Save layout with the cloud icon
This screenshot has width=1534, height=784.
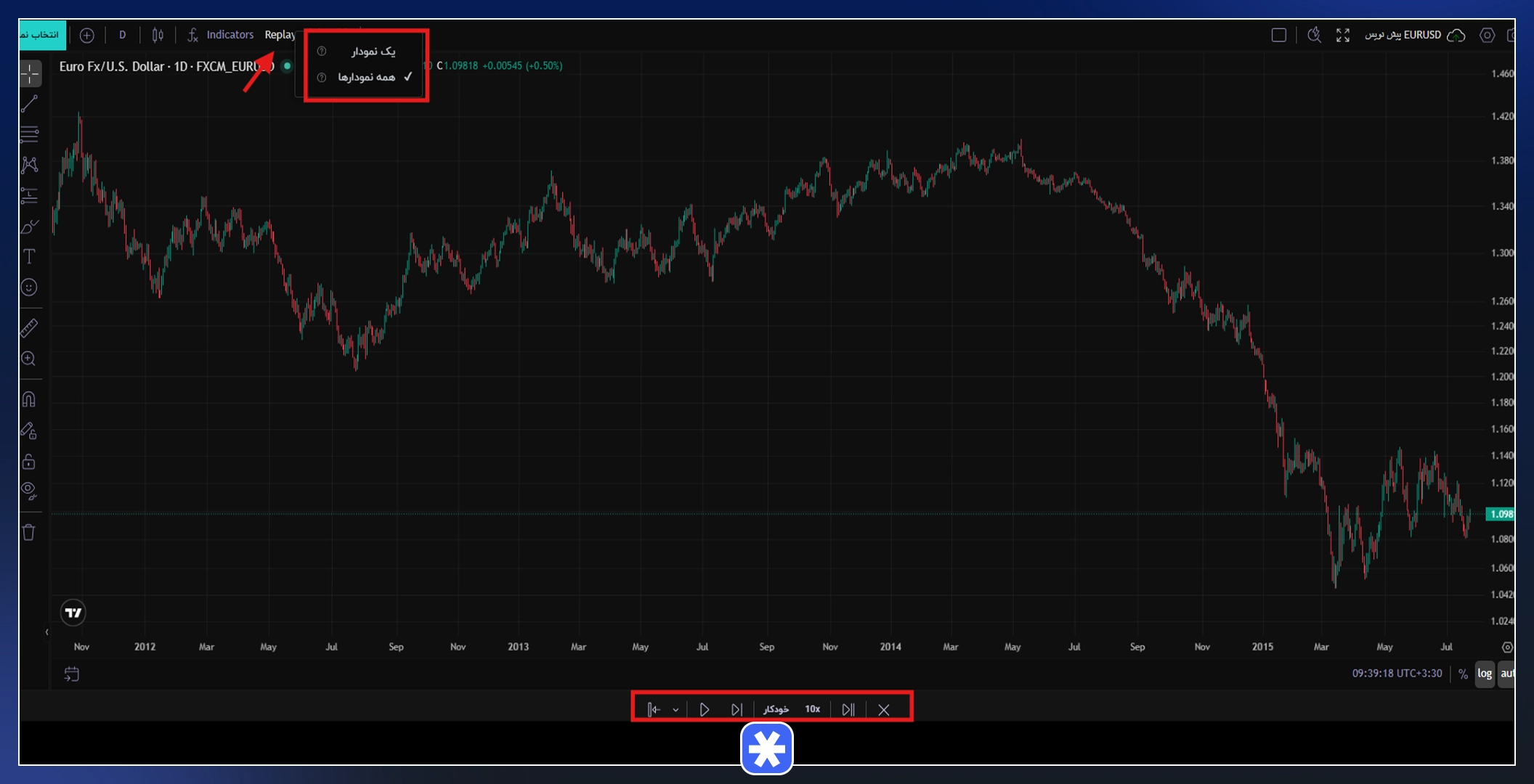tap(1456, 35)
